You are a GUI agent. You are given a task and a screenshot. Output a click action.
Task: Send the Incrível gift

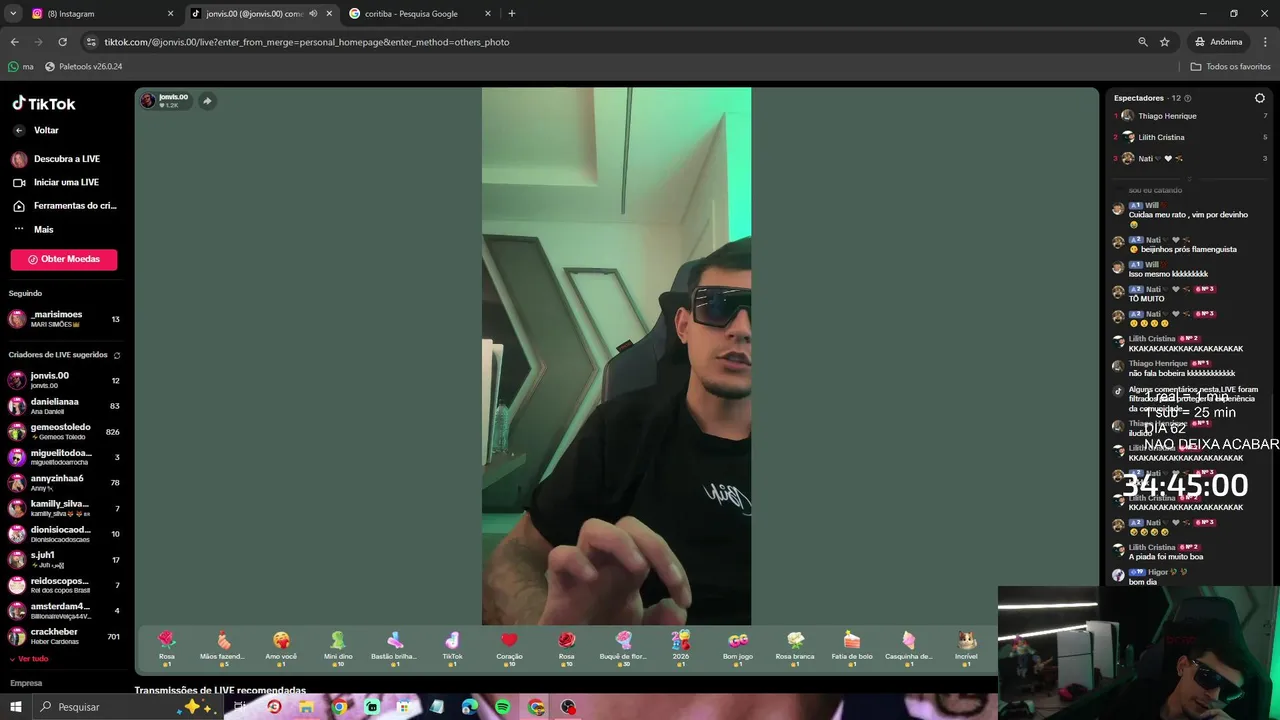966,648
